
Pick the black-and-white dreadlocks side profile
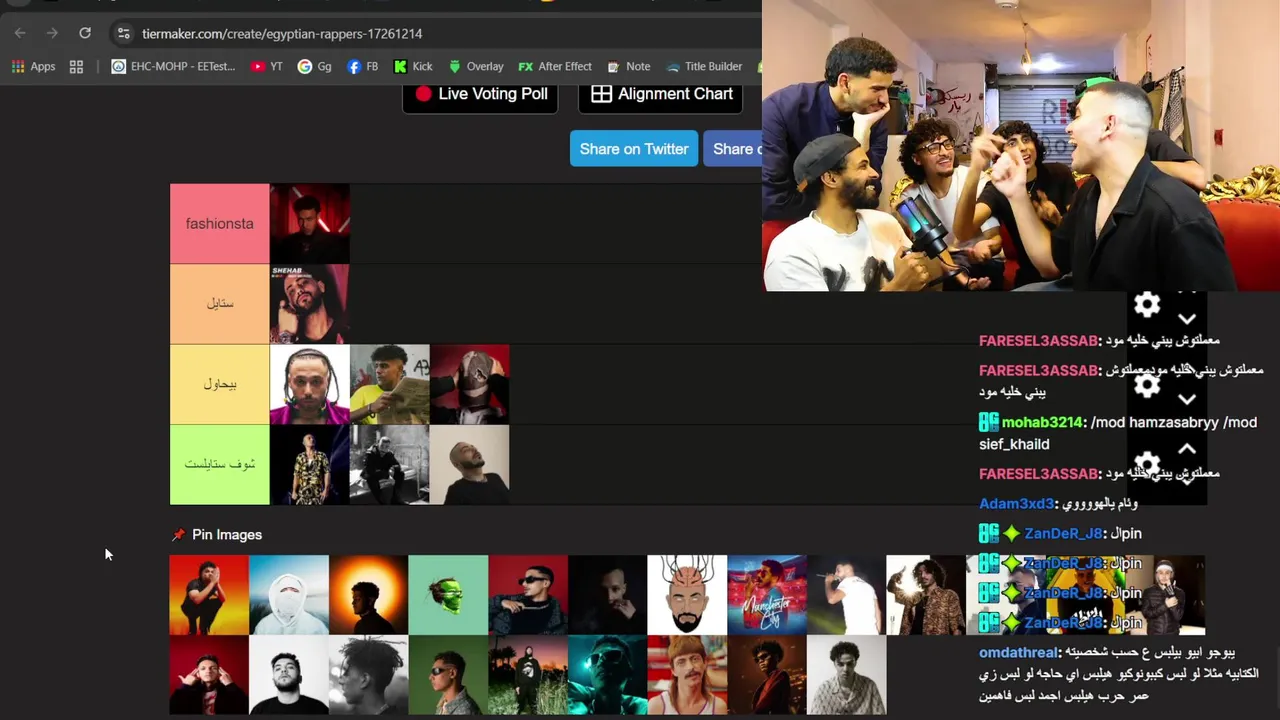coord(368,675)
